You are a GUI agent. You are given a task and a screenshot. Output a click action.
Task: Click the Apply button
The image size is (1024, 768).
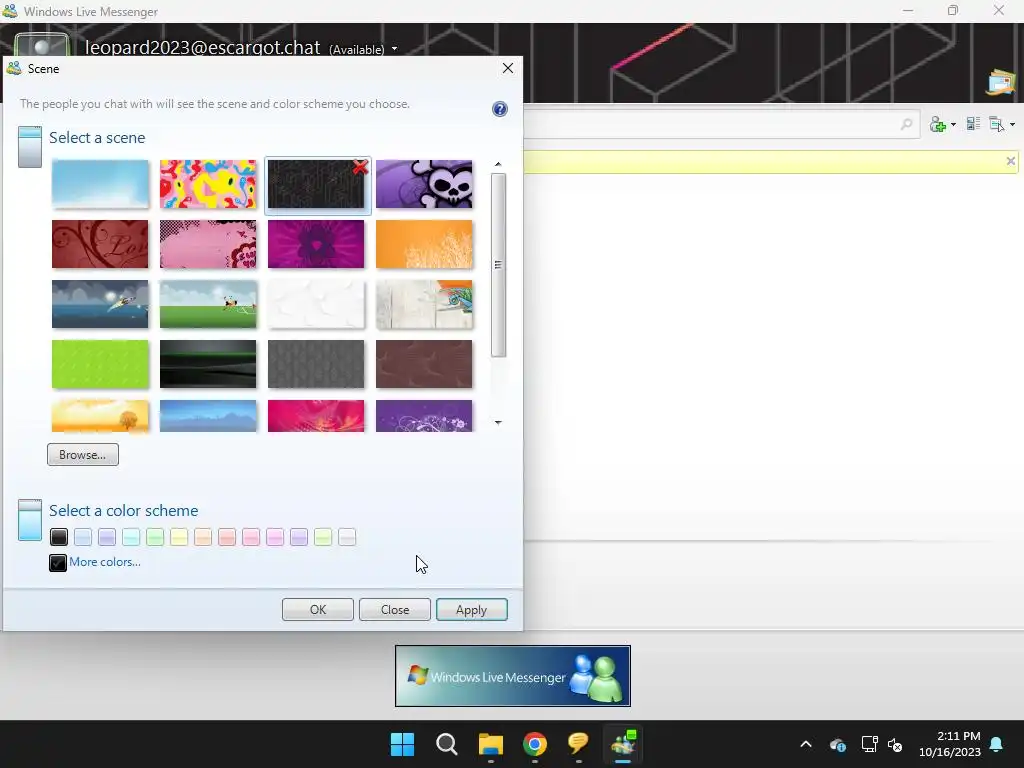point(472,609)
